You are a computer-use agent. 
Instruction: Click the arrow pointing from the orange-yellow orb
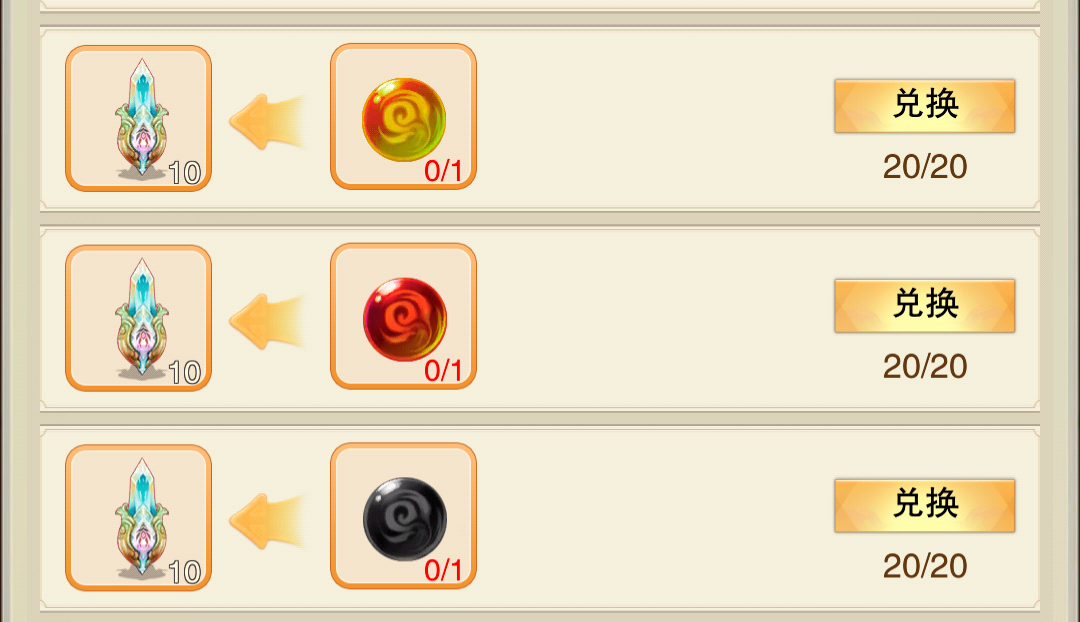point(267,121)
